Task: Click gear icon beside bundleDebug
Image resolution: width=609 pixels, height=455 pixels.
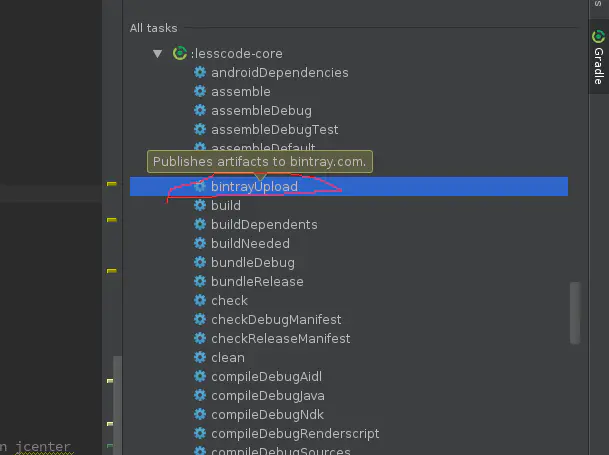Action: tap(200, 262)
